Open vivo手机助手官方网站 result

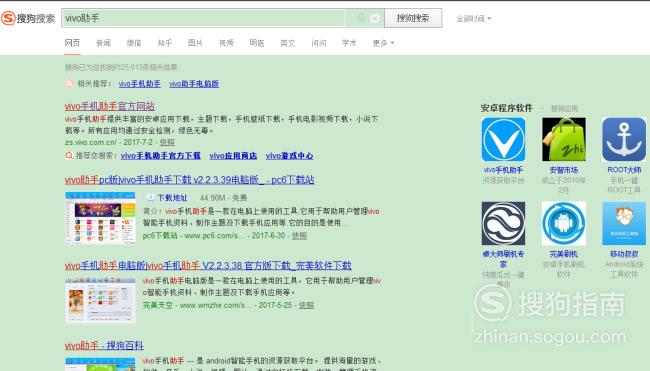110,106
